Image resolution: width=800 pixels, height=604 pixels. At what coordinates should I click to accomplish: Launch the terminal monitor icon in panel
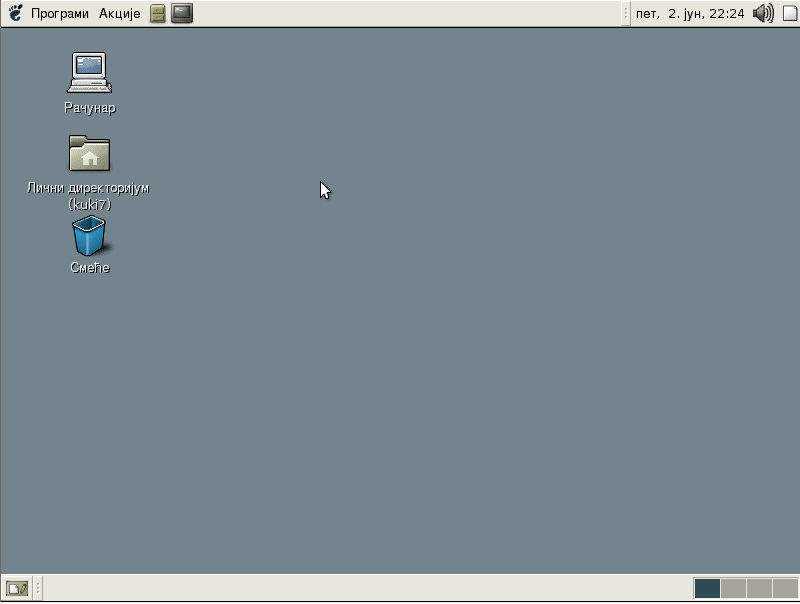point(182,14)
